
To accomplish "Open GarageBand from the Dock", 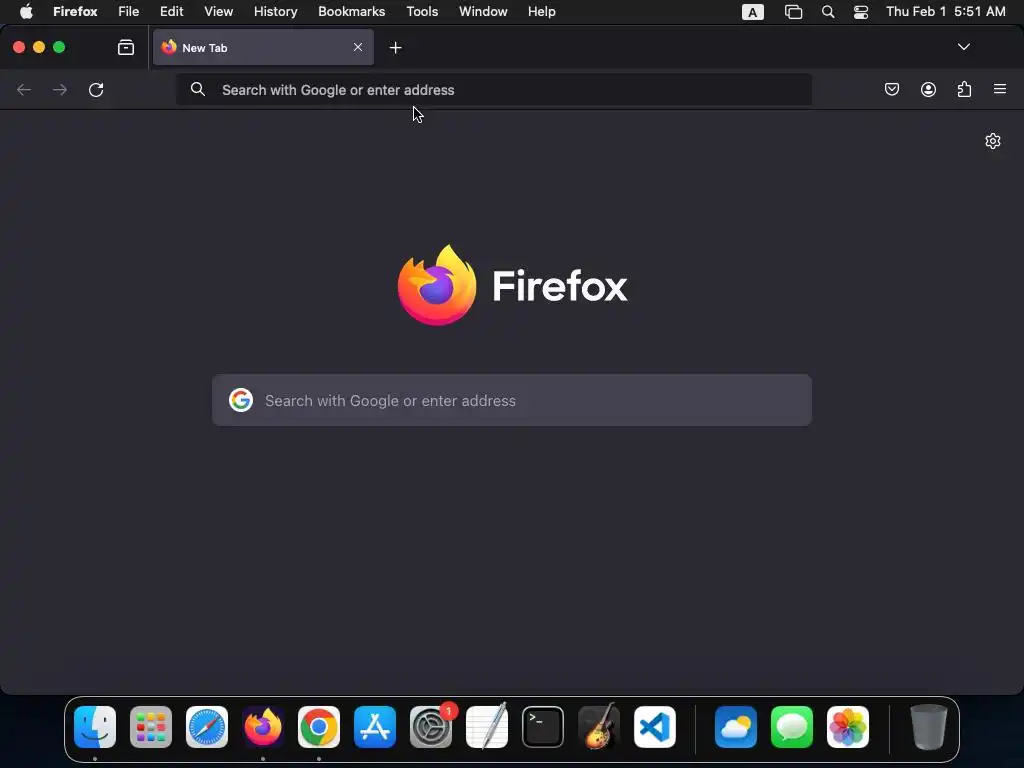I will [x=599, y=727].
